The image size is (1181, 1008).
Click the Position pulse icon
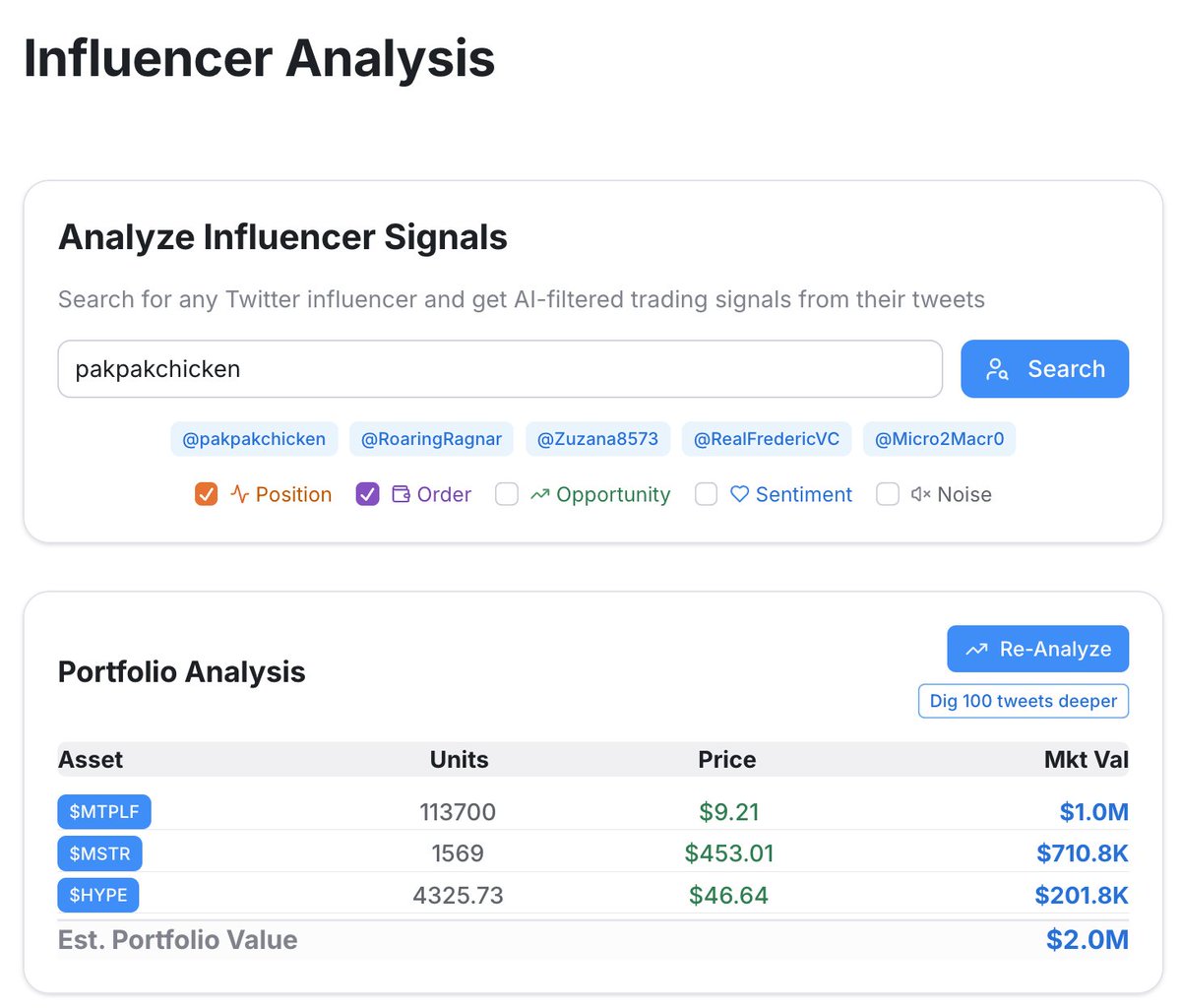pyautogui.click(x=239, y=494)
